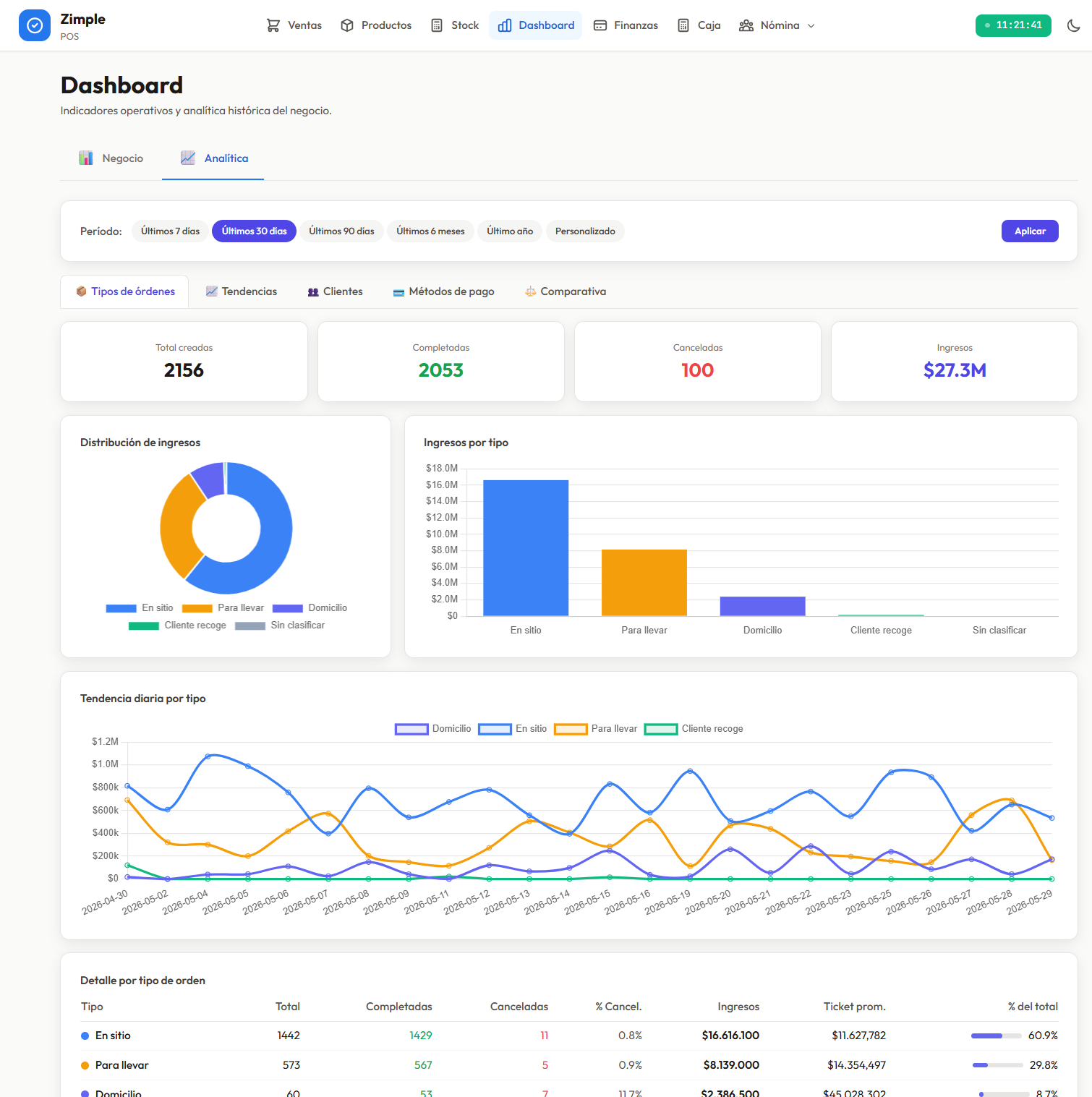The width and height of the screenshot is (1092, 1097).
Task: Toggle En sitio series in trend legend
Action: pos(512,729)
